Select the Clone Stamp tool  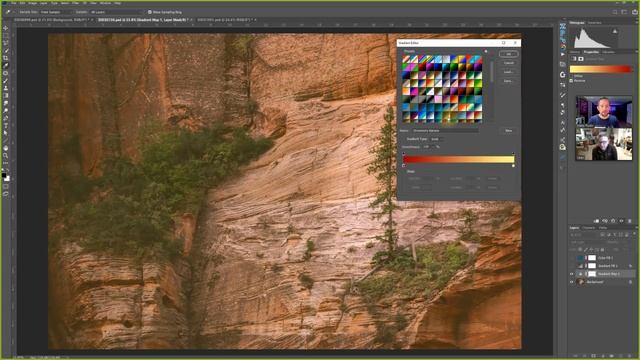point(6,88)
